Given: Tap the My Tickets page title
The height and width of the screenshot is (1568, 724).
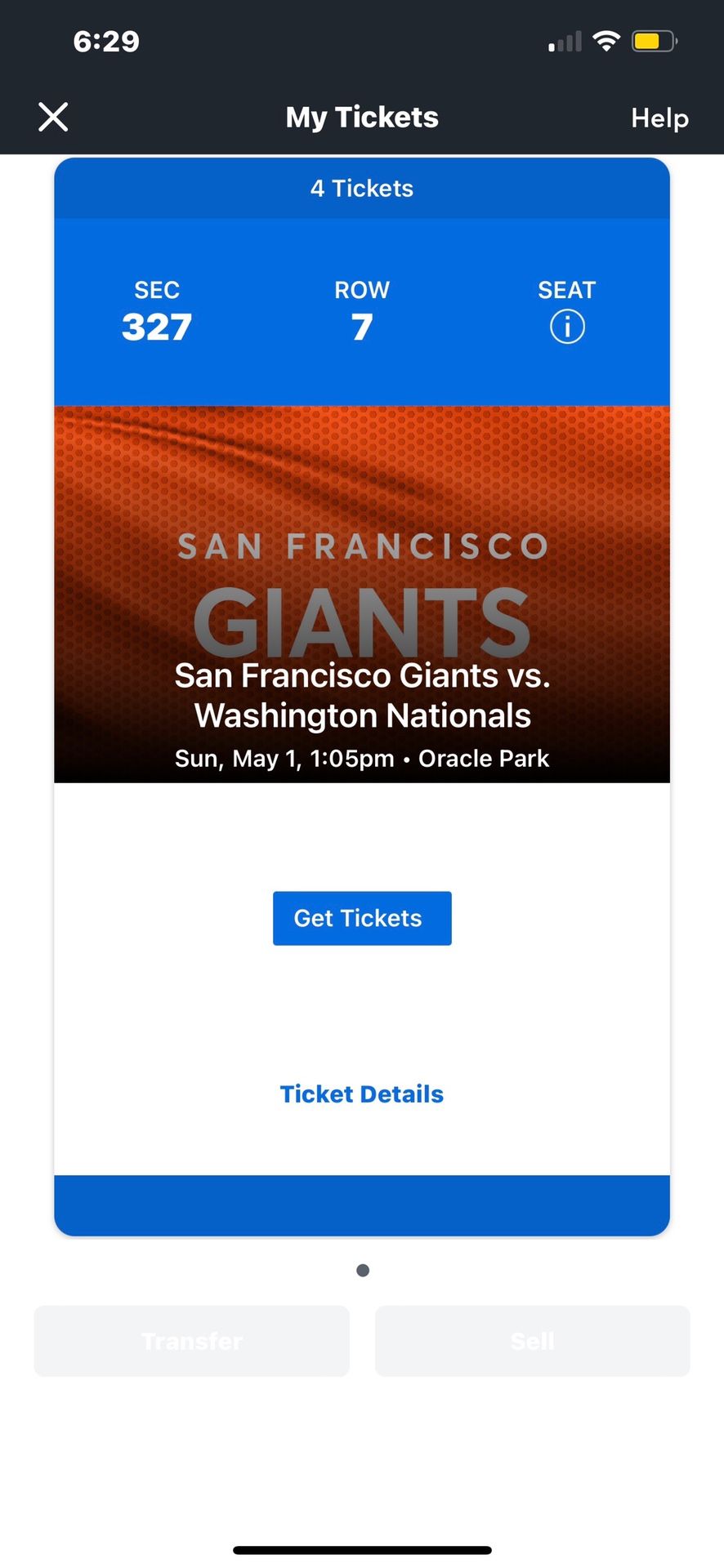Looking at the screenshot, I should tap(362, 118).
